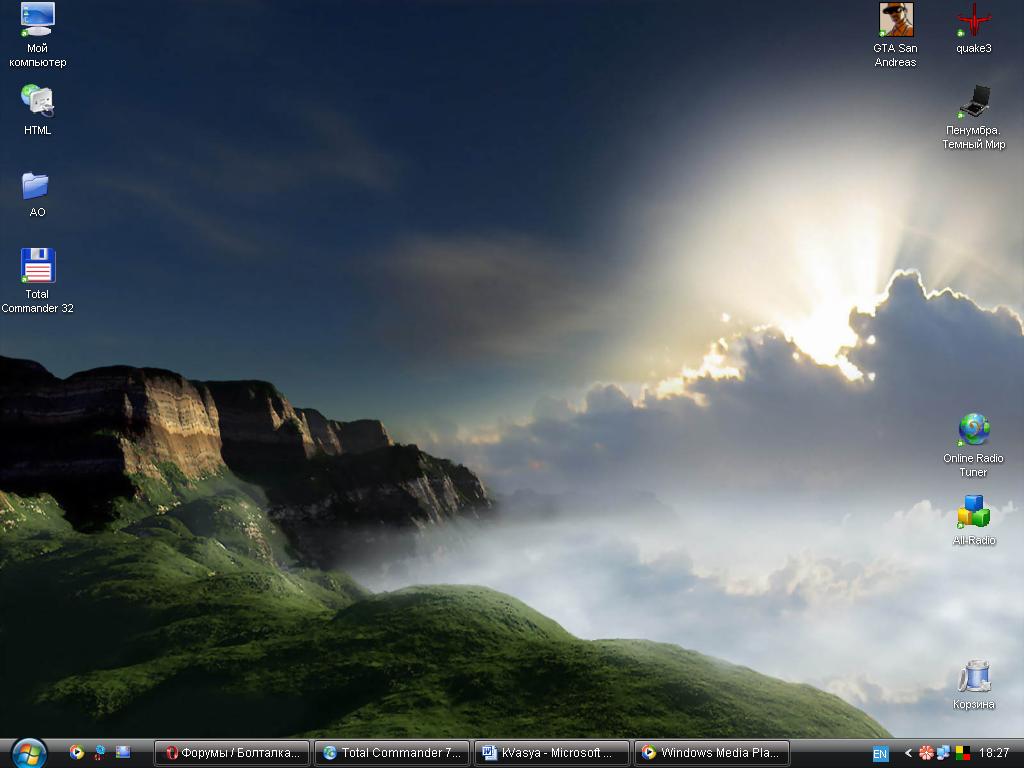
Task: Select the Корзина recycle bin icon
Action: click(x=974, y=684)
